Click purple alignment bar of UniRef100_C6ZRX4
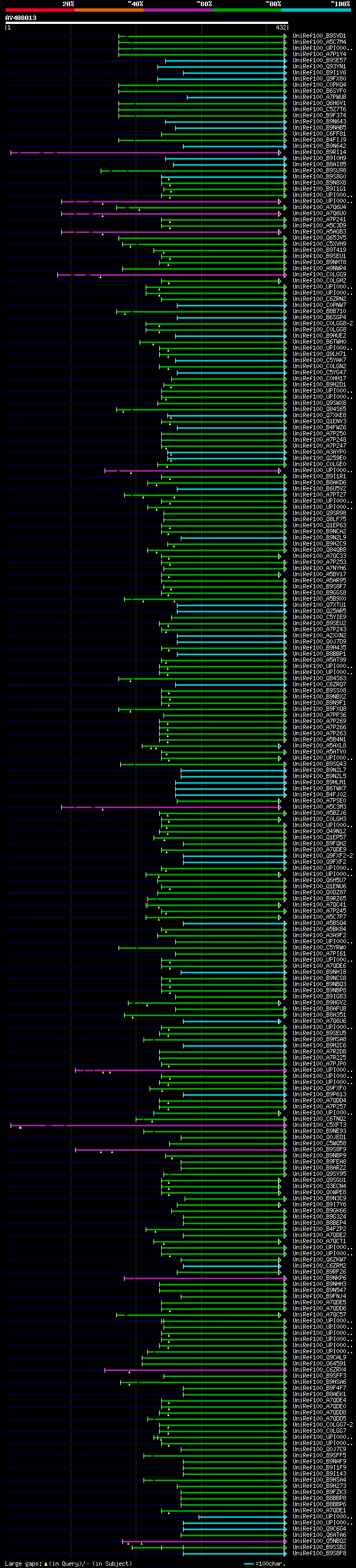Screen dimensions: 356x1568 pos(195,1370)
